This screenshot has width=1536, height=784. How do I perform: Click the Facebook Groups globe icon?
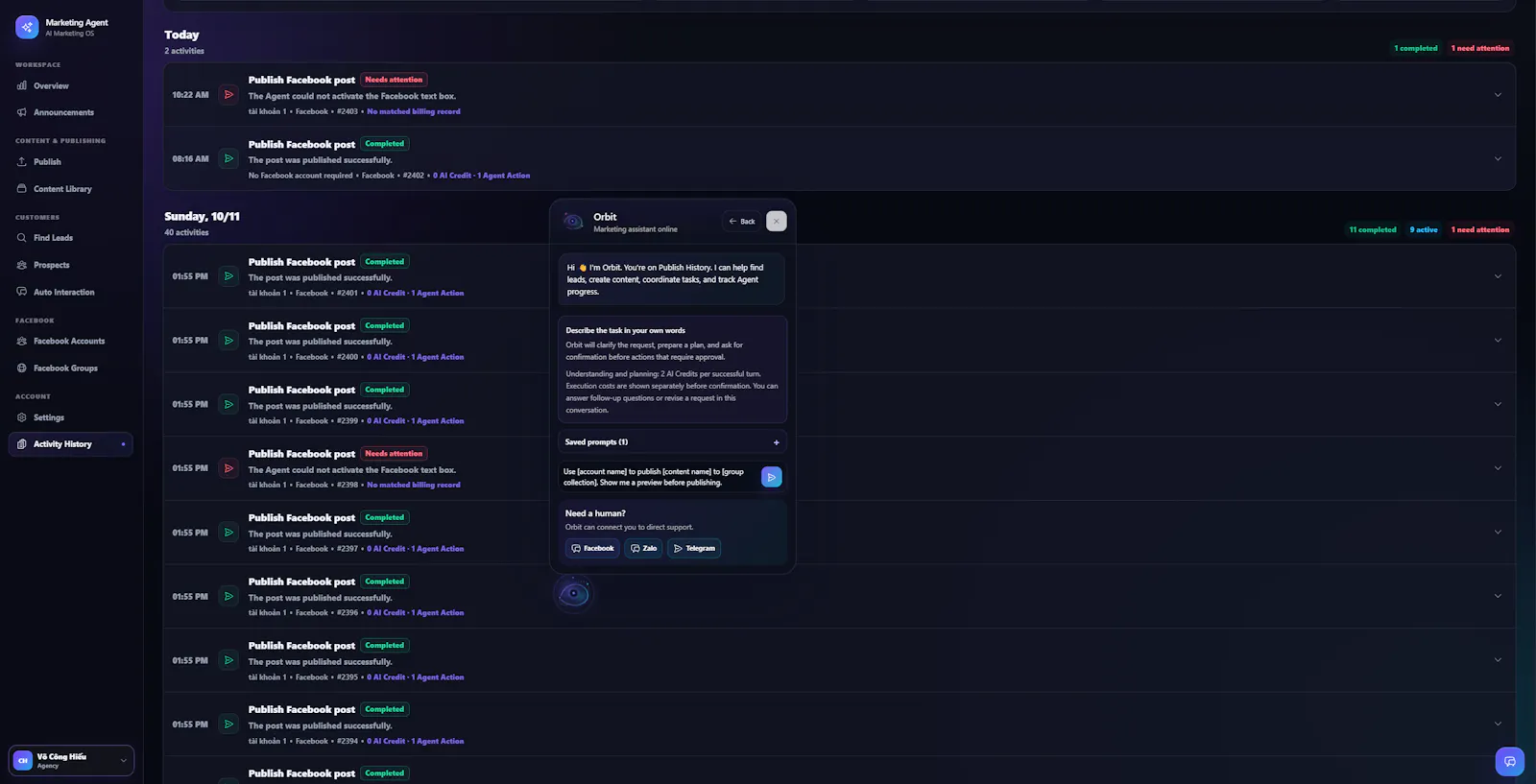click(x=22, y=368)
